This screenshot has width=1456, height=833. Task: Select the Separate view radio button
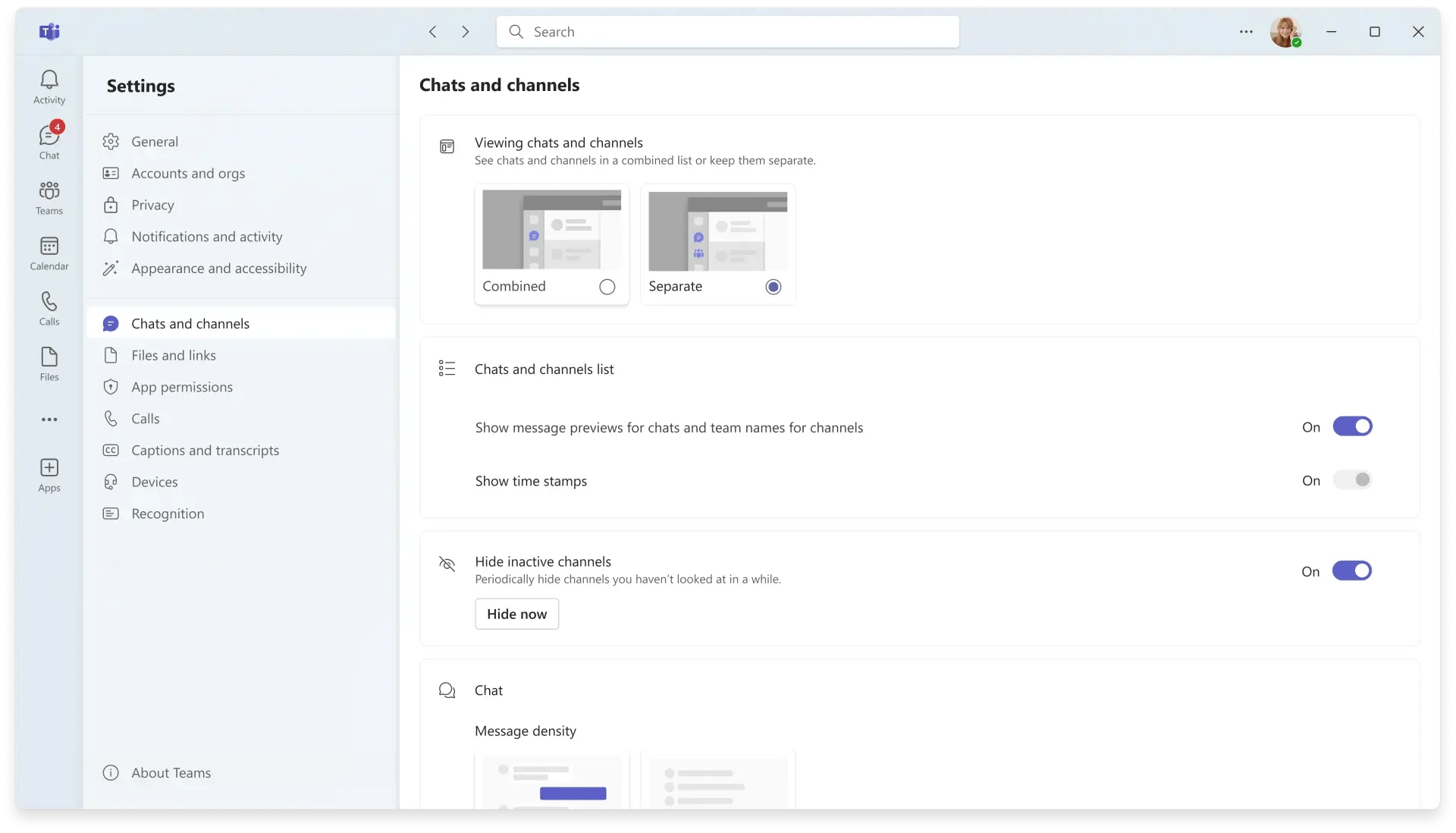773,287
